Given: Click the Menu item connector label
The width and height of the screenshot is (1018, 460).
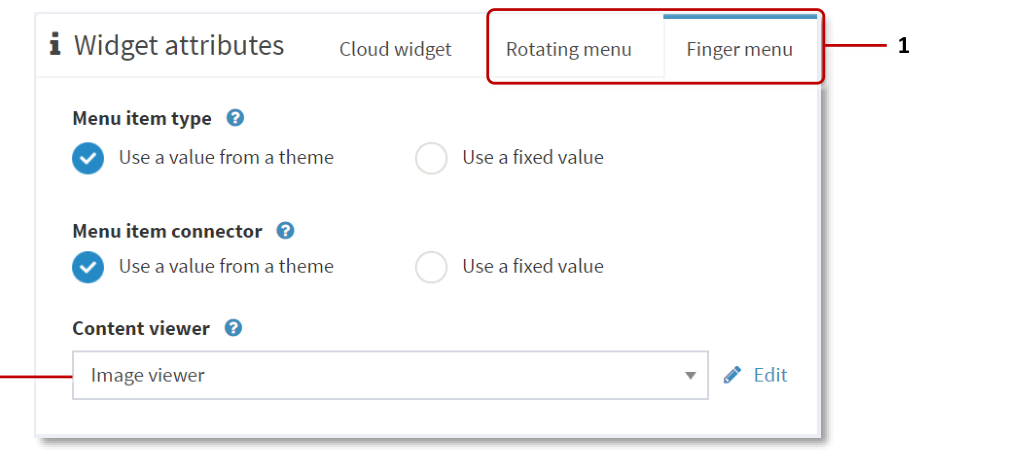Looking at the screenshot, I should tap(167, 231).
